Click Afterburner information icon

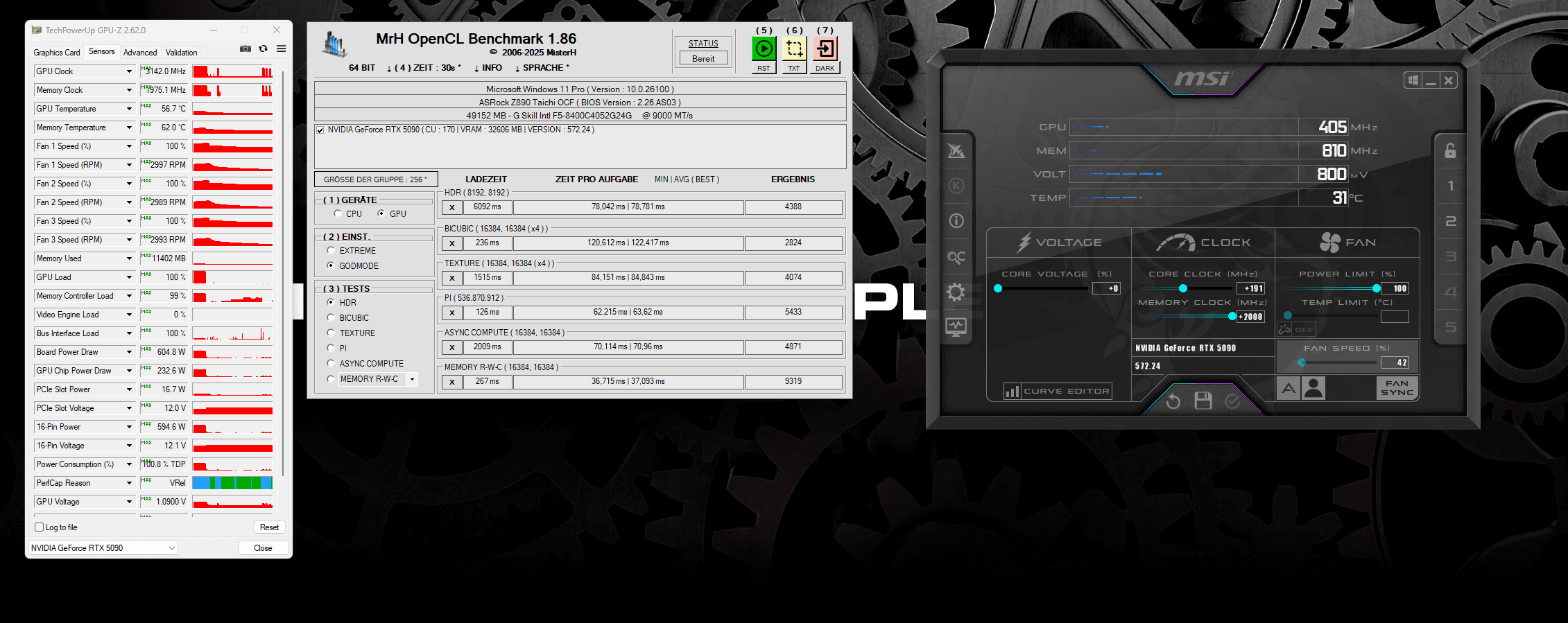(956, 221)
